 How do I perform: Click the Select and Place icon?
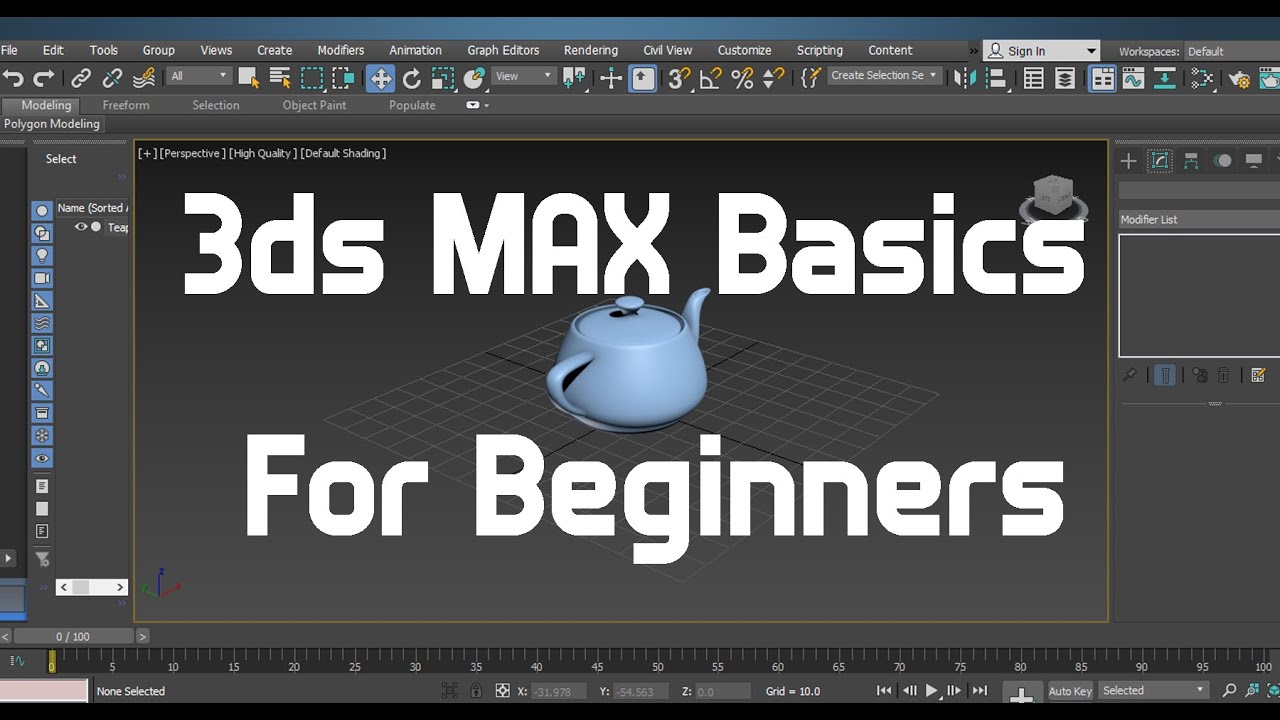474,78
